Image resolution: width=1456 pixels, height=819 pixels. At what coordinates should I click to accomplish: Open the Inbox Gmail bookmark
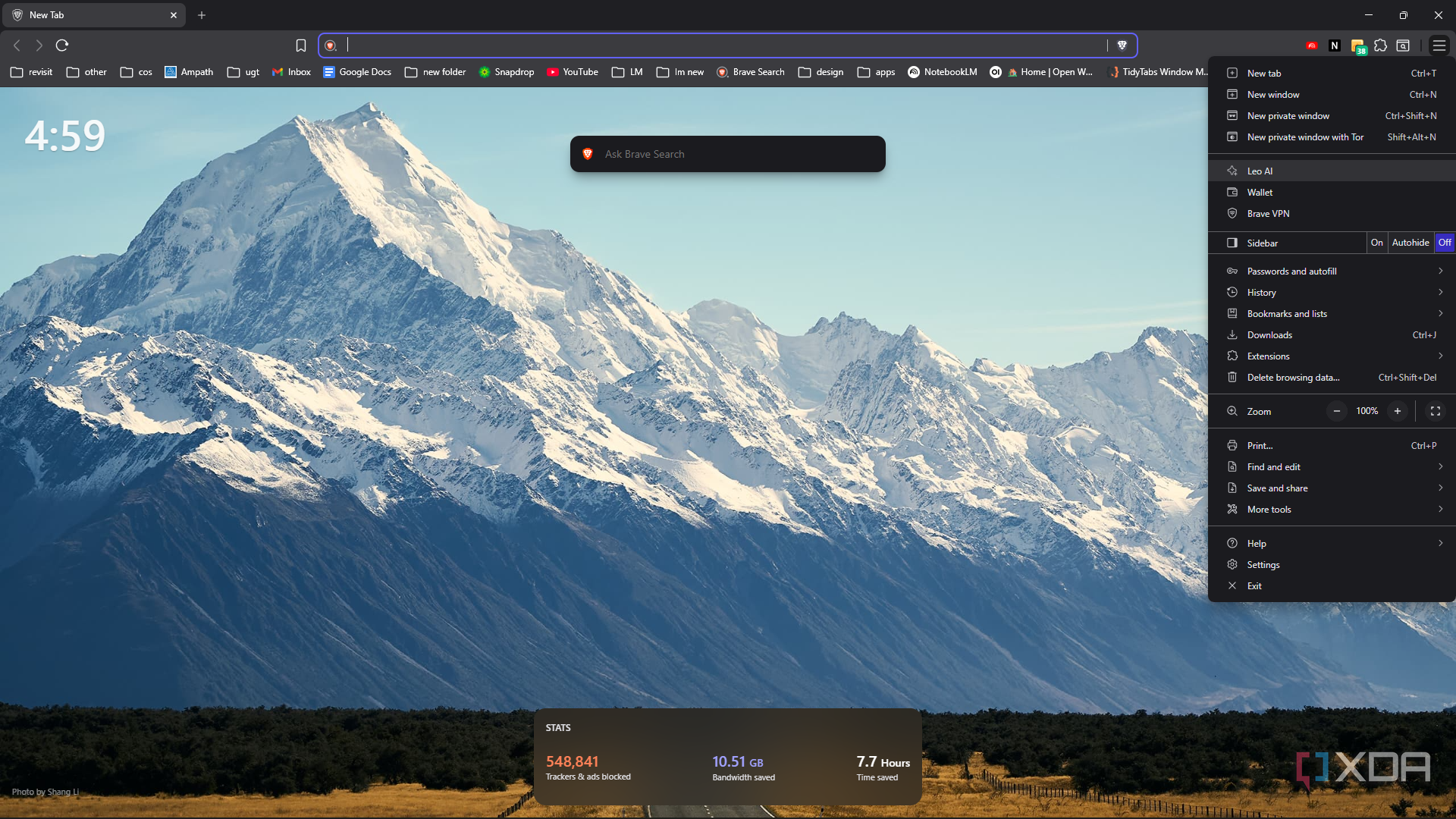(291, 72)
